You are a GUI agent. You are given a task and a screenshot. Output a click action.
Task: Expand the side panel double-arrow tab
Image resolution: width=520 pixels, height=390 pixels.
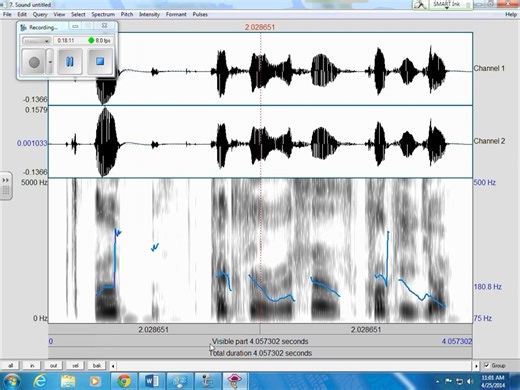point(6,180)
